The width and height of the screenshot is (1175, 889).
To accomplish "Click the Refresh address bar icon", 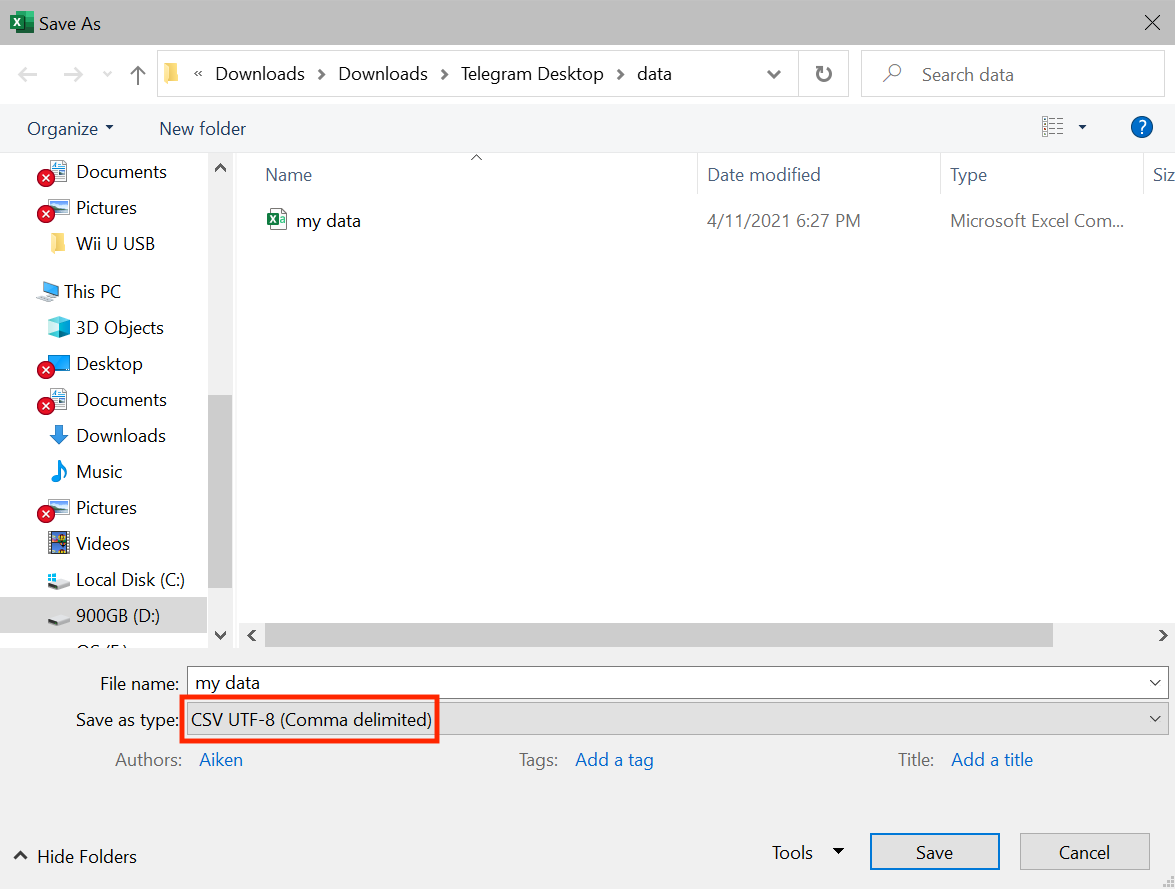I will click(x=822, y=73).
